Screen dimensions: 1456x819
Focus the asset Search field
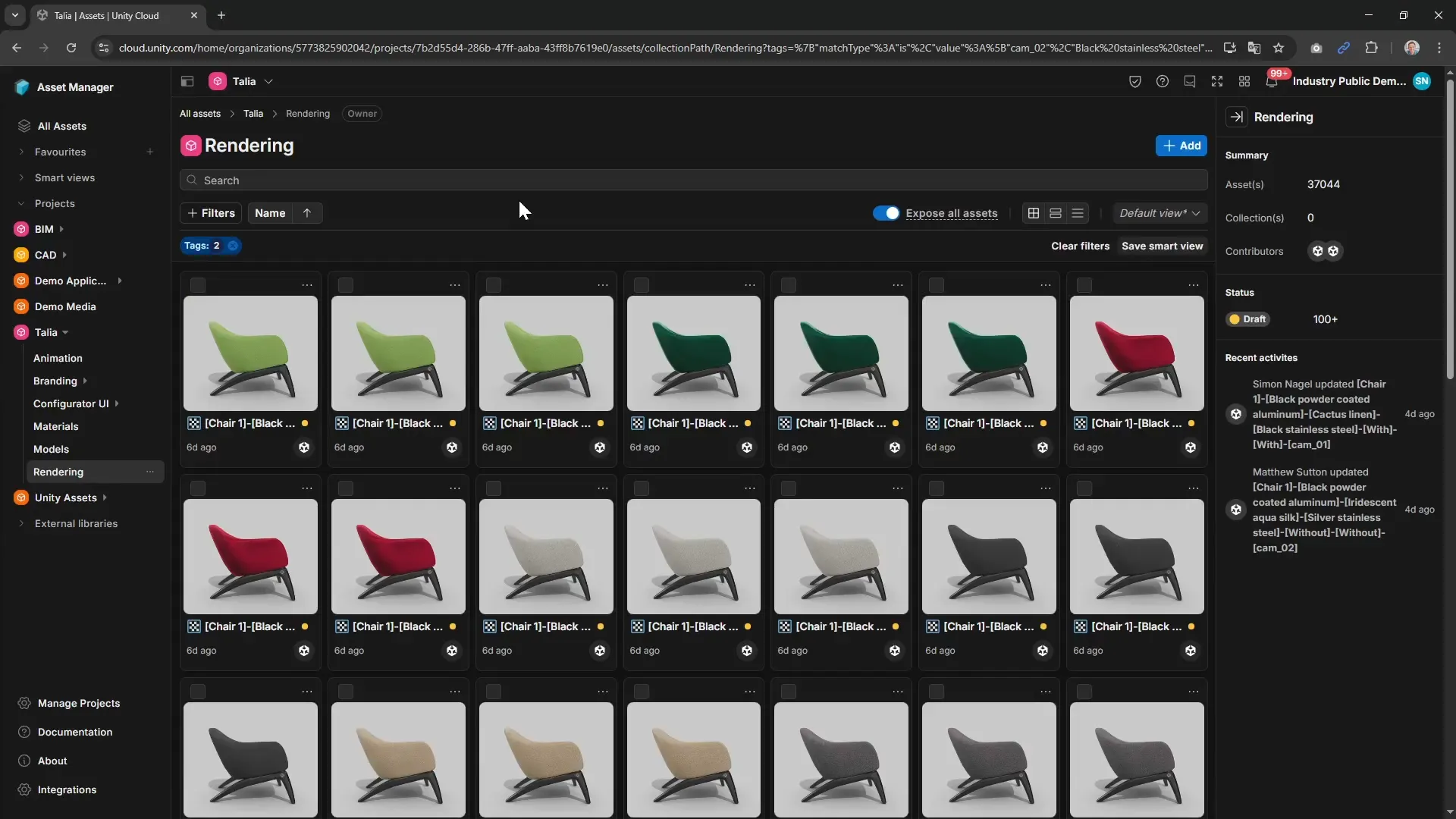point(693,180)
